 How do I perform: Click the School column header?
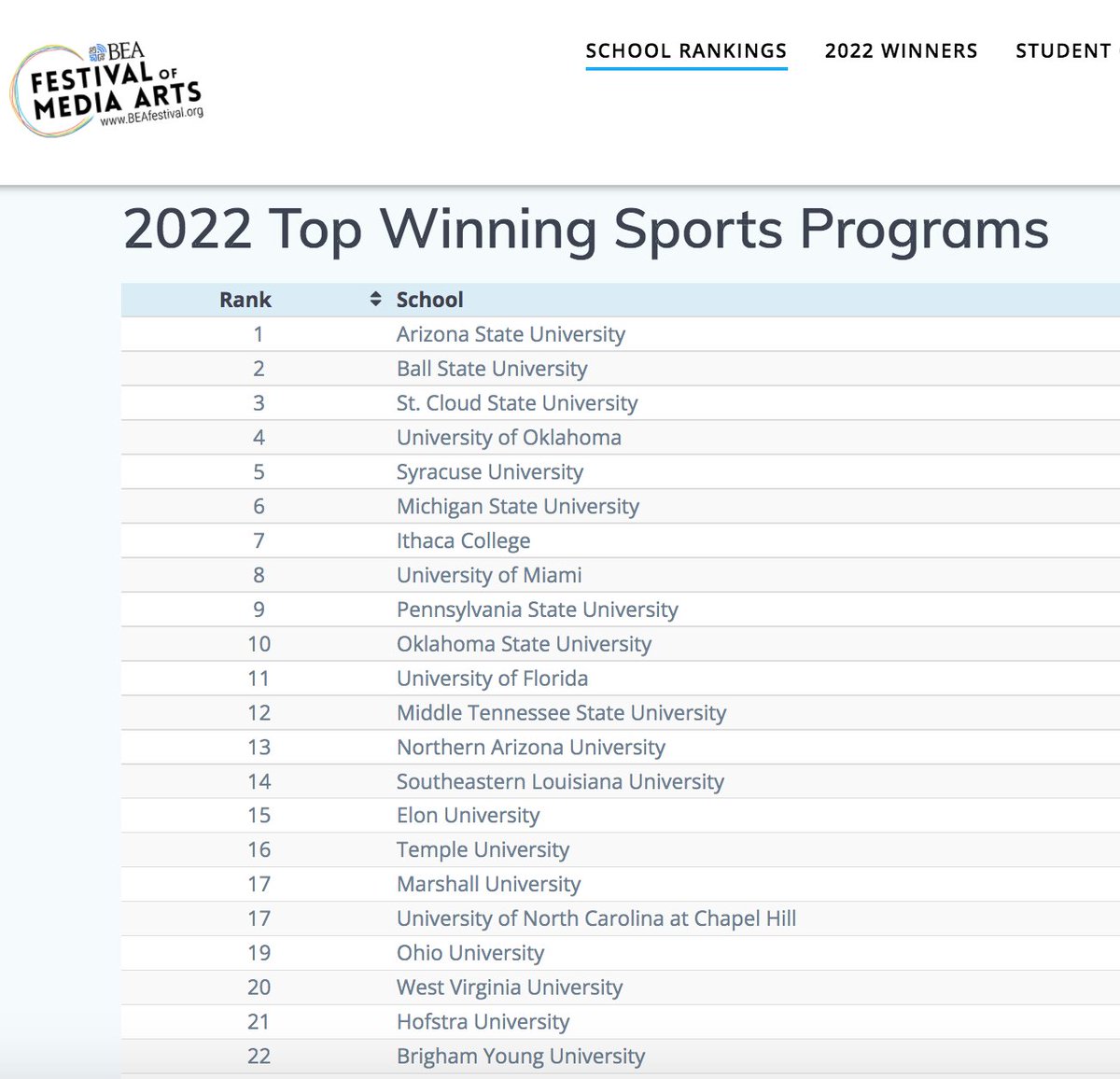pyautogui.click(x=429, y=300)
